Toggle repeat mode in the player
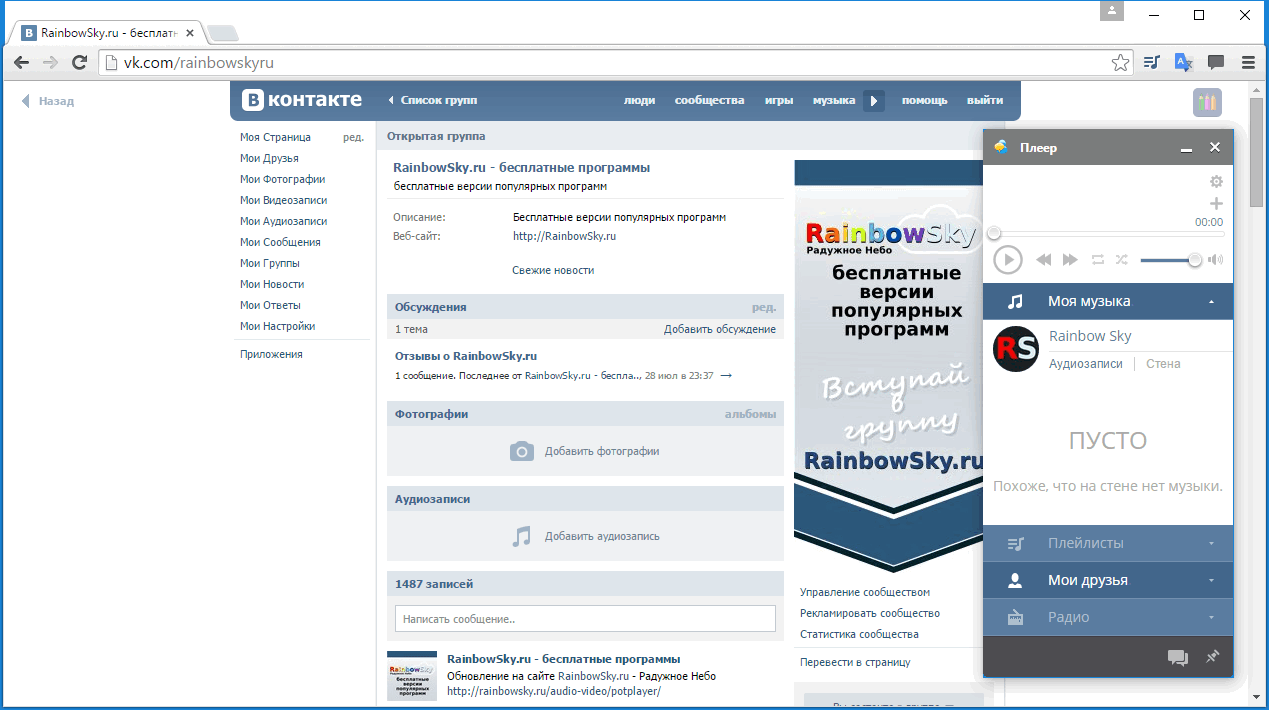 1098,260
